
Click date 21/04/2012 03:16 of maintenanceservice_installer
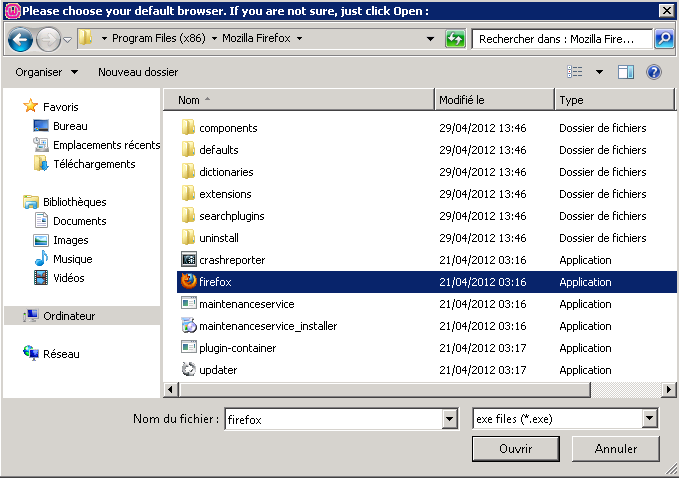(x=483, y=326)
